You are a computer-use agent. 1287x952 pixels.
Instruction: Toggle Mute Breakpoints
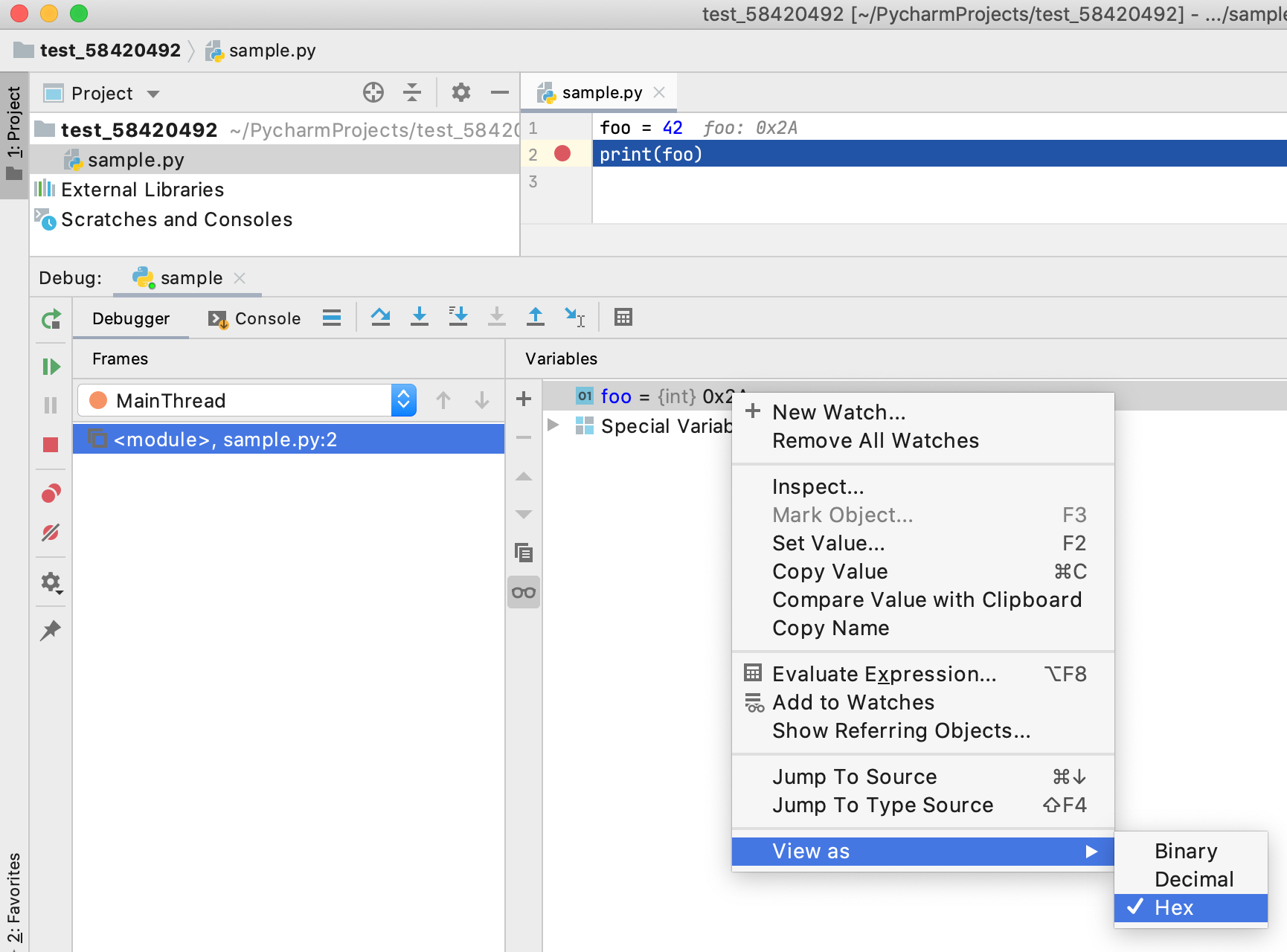(51, 533)
